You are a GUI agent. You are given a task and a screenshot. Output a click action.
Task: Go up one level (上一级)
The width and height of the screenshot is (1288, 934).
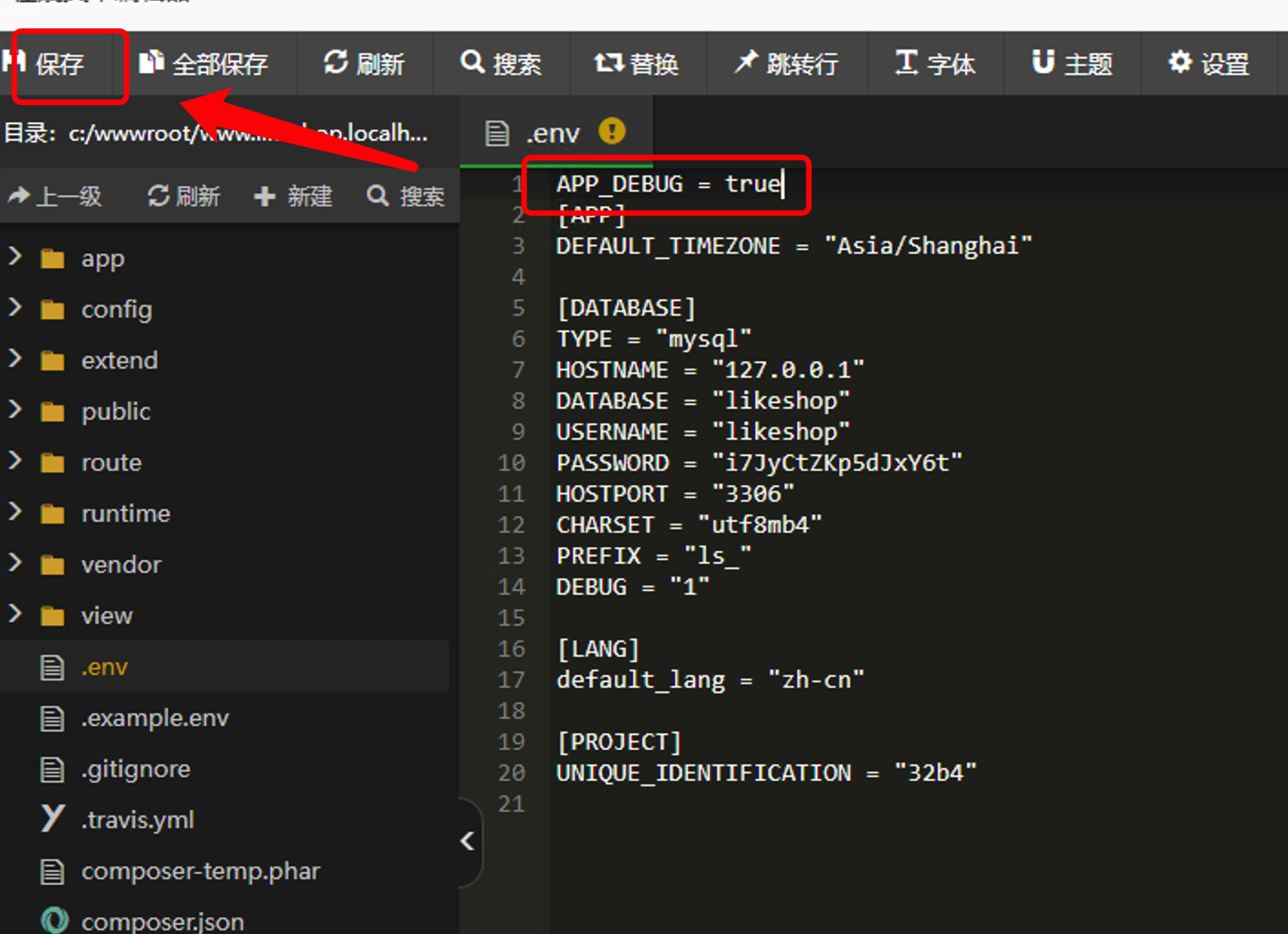coord(55,196)
